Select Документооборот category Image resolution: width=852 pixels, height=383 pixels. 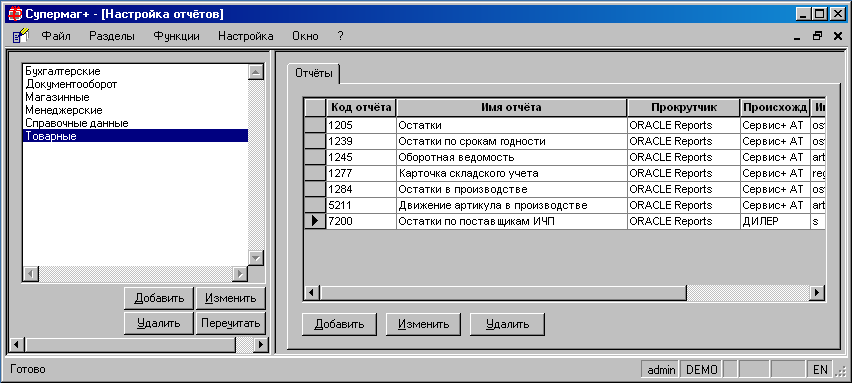pos(135,84)
